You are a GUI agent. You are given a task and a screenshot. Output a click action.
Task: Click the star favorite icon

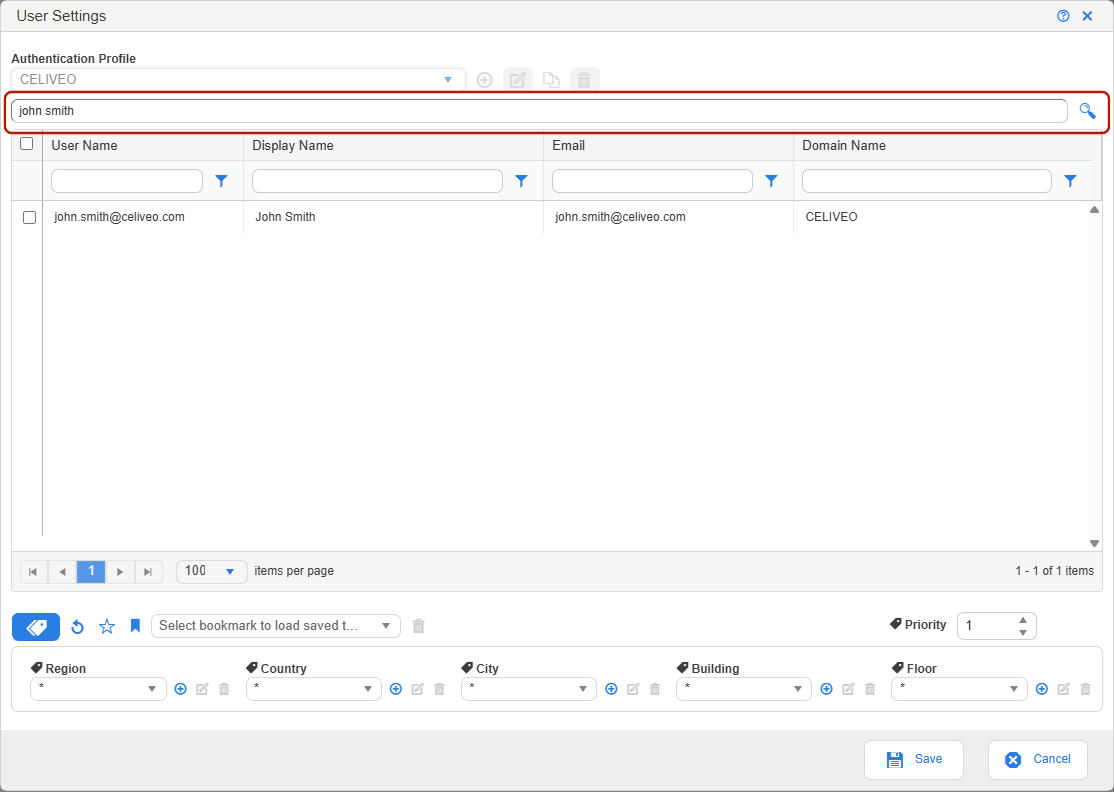pos(107,626)
